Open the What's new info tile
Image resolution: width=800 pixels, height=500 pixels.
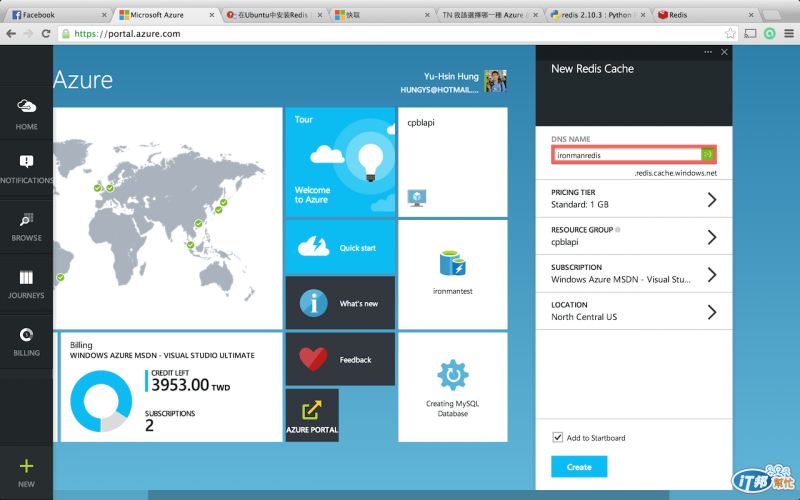click(x=340, y=303)
